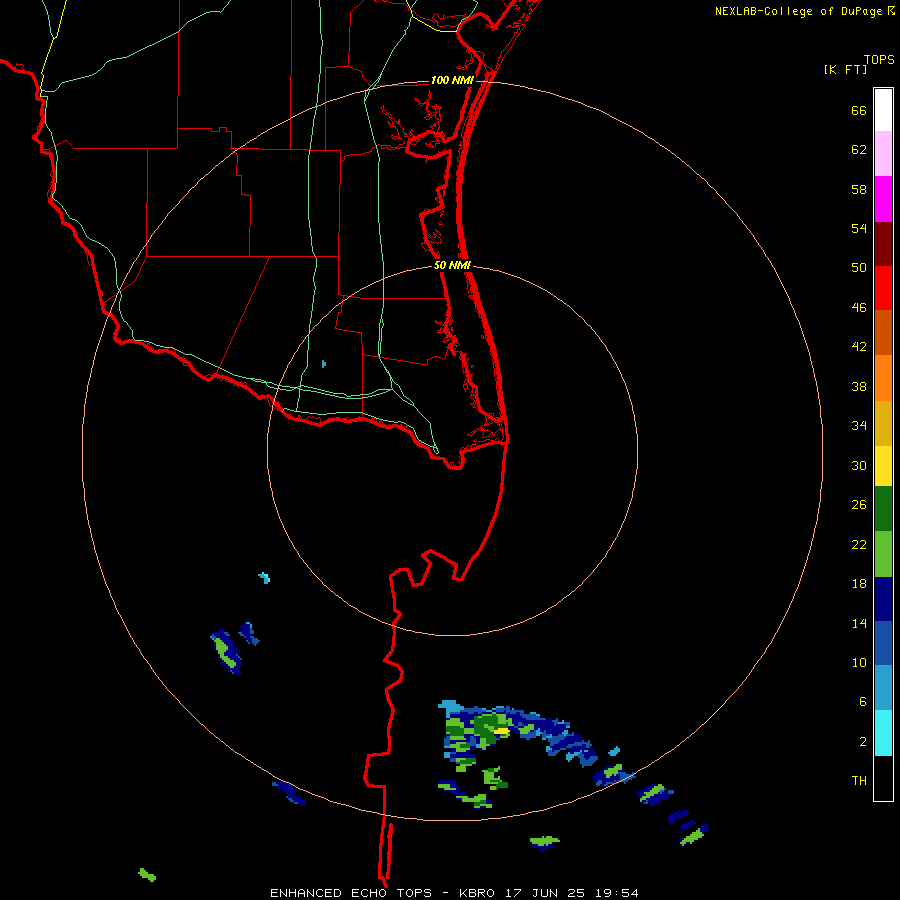Image resolution: width=900 pixels, height=900 pixels.
Task: Click the dark green 26 kft swatch
Action: pyautogui.click(x=883, y=509)
